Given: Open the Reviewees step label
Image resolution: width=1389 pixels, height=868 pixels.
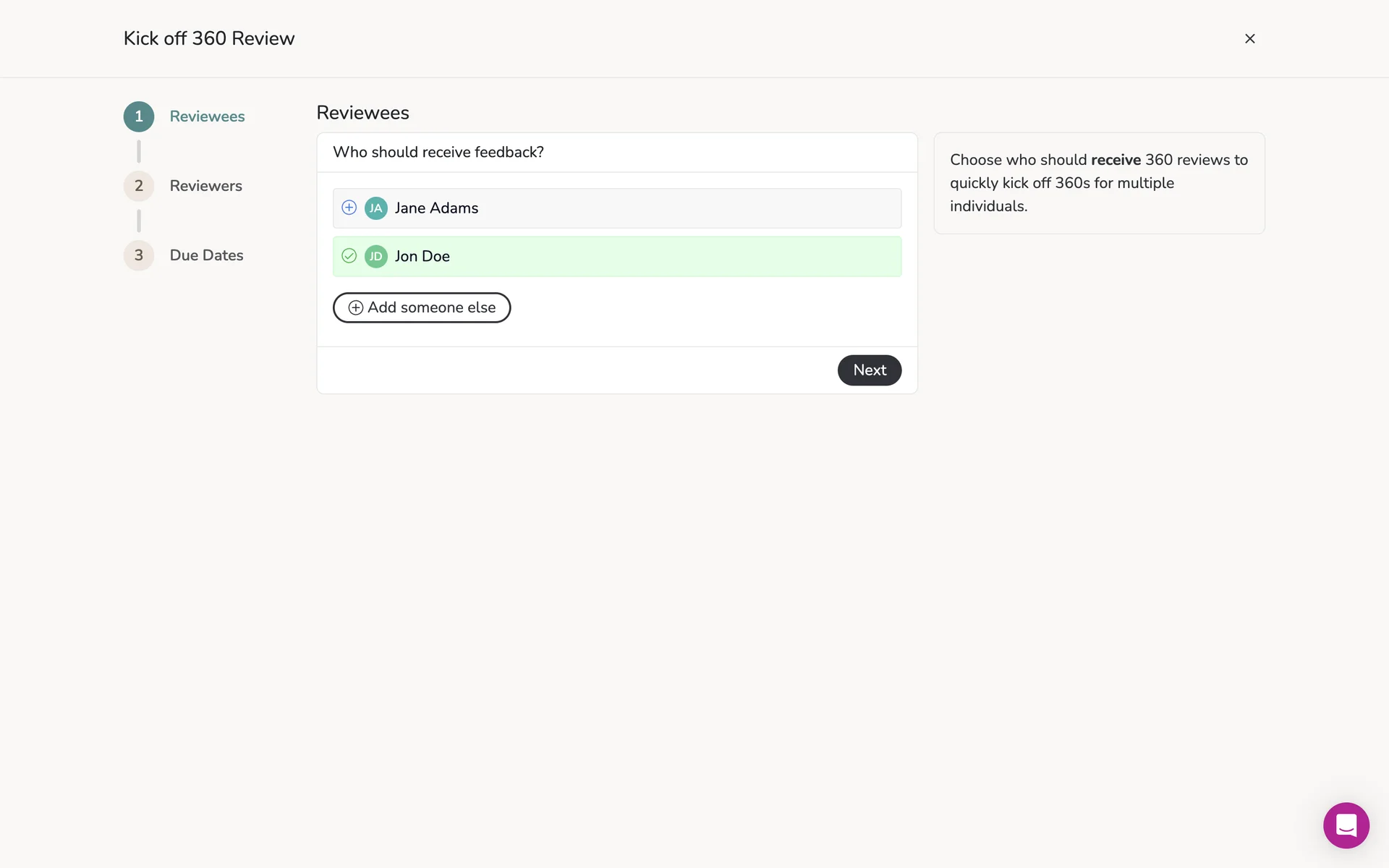Looking at the screenshot, I should [x=207, y=116].
